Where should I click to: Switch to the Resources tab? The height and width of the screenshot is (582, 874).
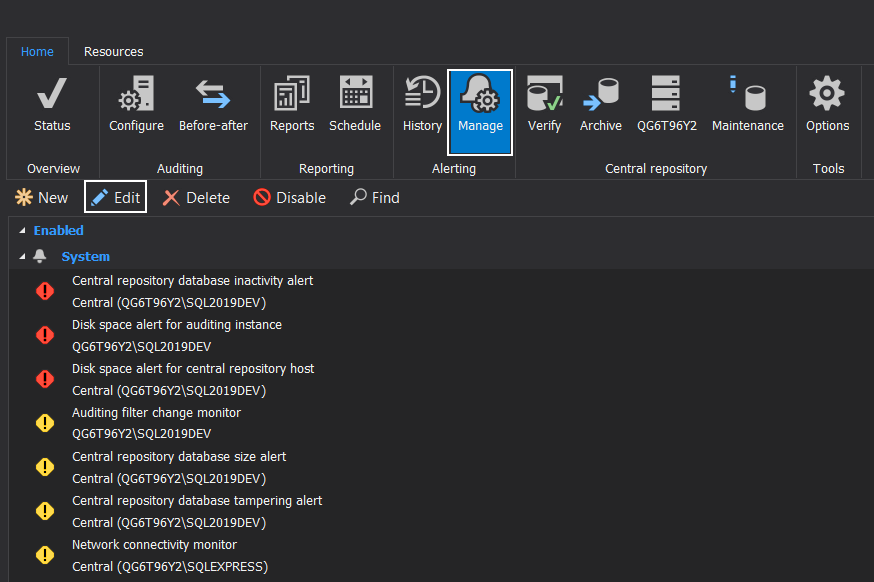click(113, 52)
